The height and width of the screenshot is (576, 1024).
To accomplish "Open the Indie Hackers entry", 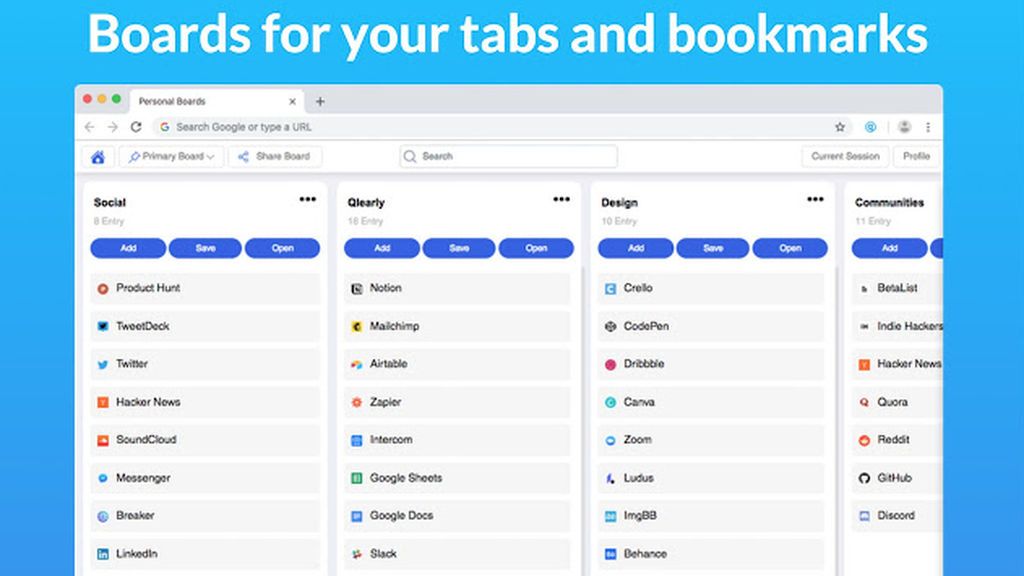I will coord(897,326).
